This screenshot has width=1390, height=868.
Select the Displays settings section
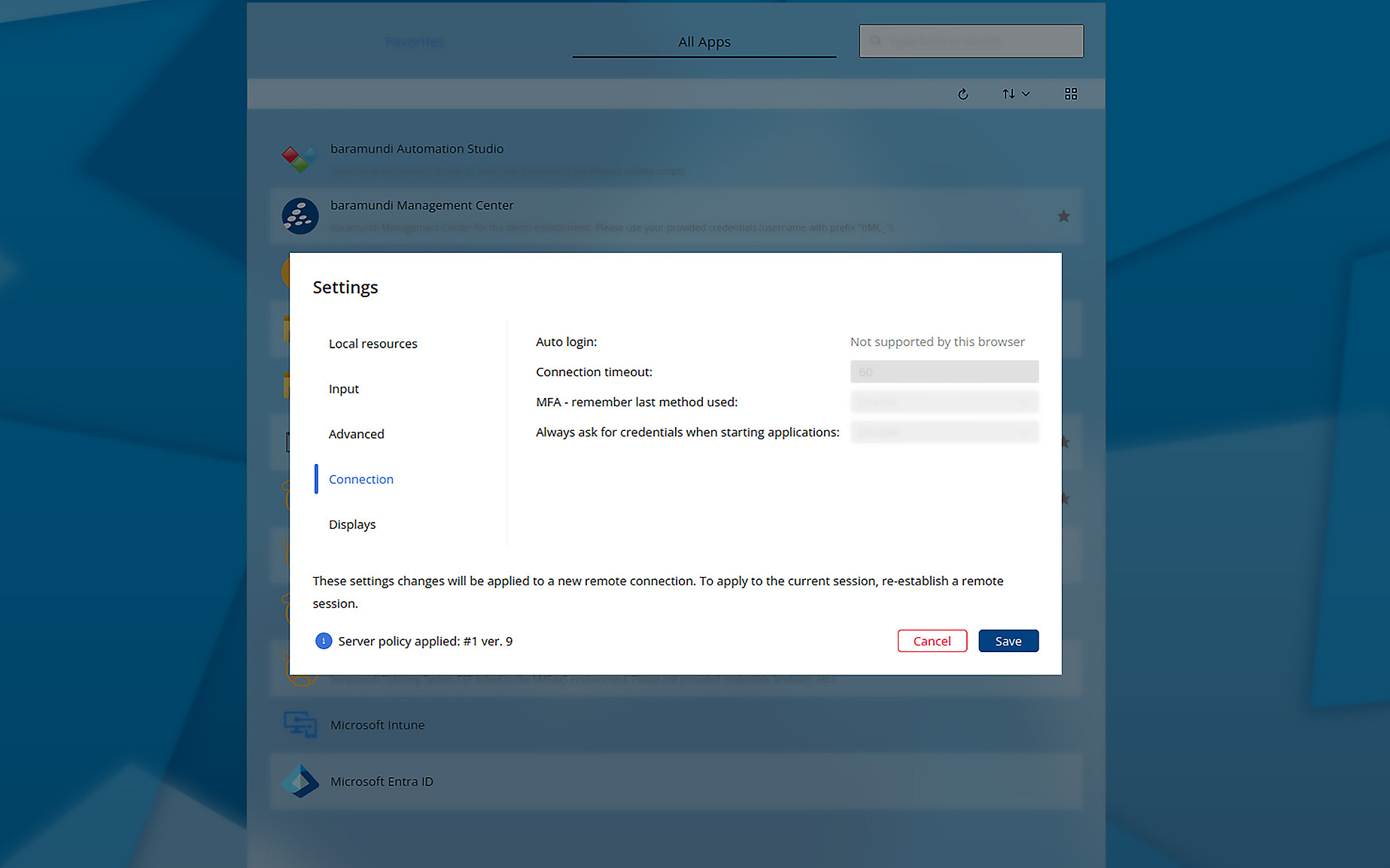[x=351, y=524]
